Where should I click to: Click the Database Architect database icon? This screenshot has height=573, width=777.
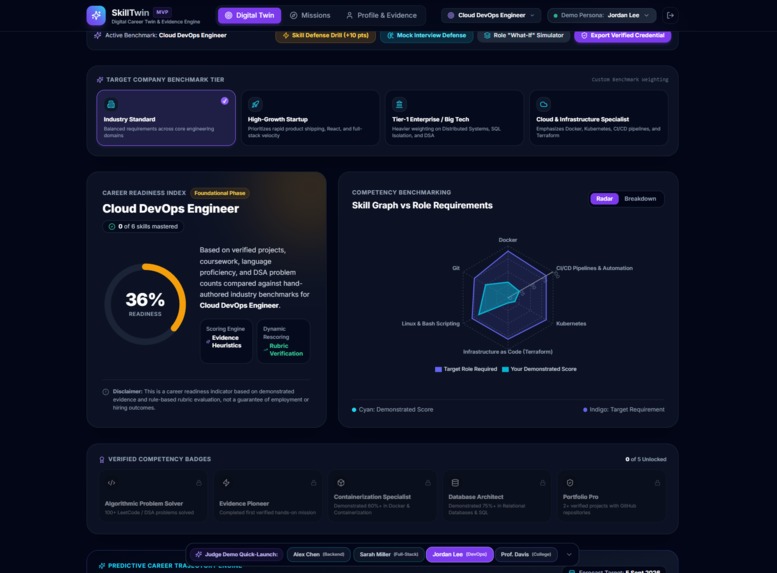coord(455,483)
